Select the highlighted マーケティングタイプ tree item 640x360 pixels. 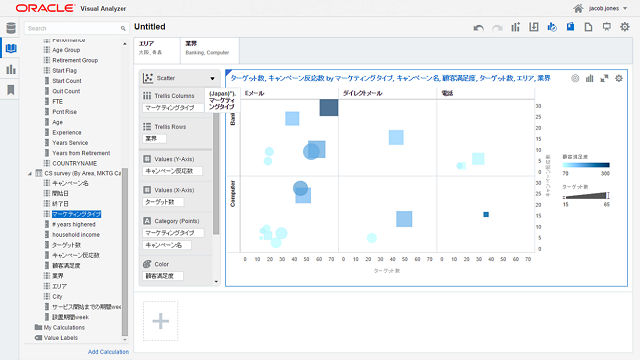click(76, 214)
